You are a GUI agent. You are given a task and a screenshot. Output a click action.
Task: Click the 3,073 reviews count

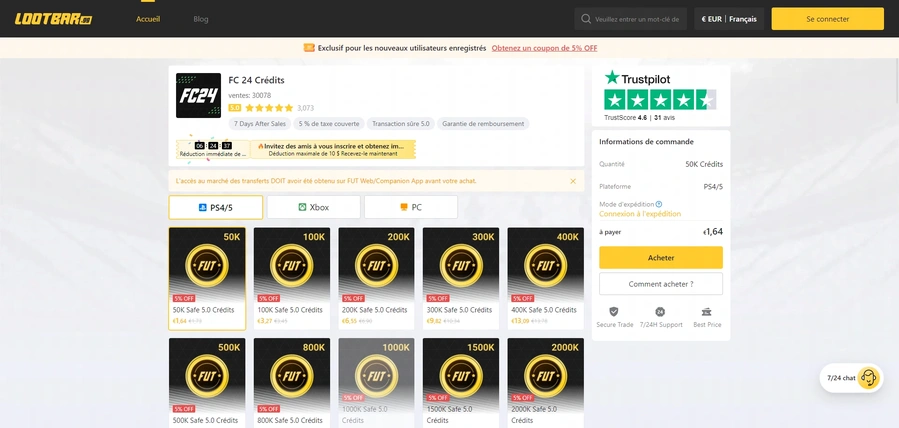[306, 108]
